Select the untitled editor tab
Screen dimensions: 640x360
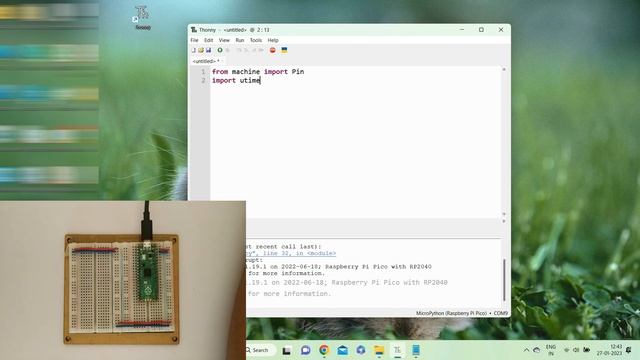tap(206, 61)
